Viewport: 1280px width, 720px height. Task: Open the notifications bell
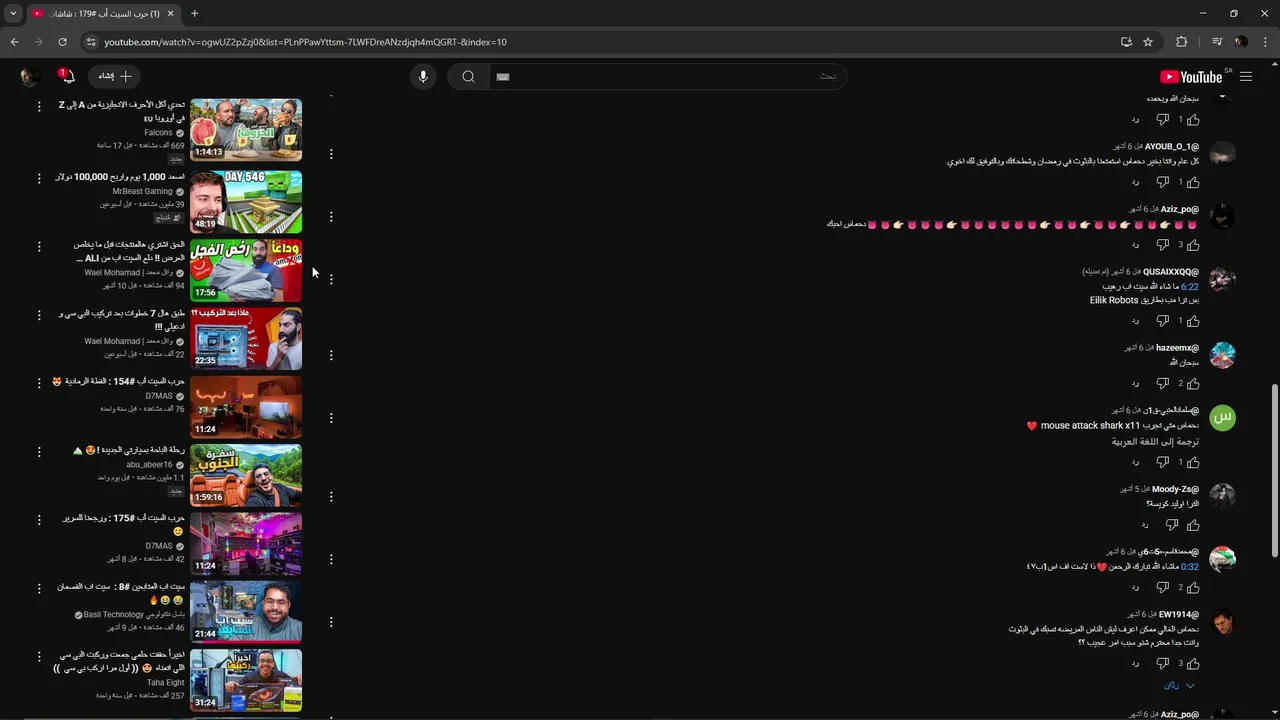67,77
